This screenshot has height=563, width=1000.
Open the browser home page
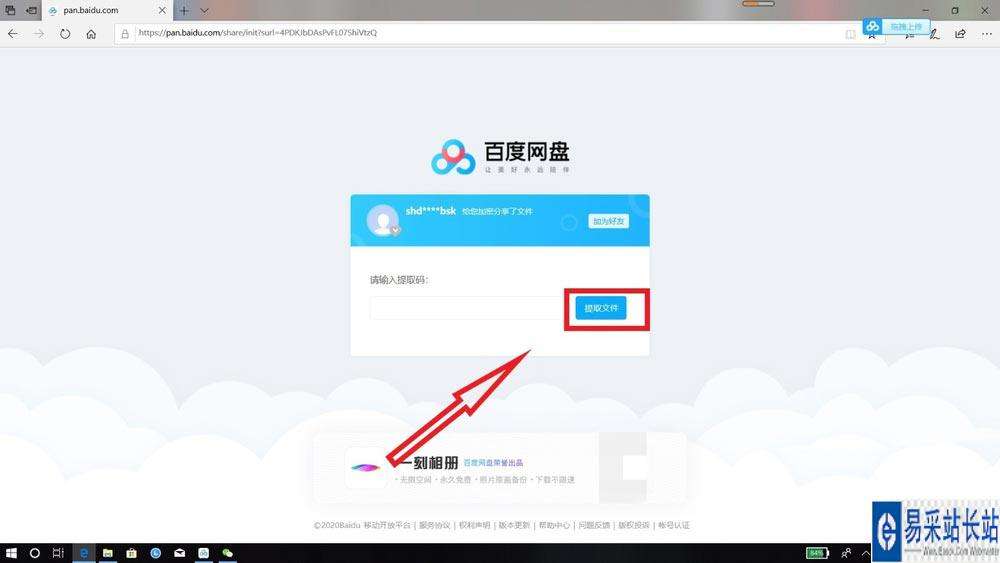click(x=91, y=34)
